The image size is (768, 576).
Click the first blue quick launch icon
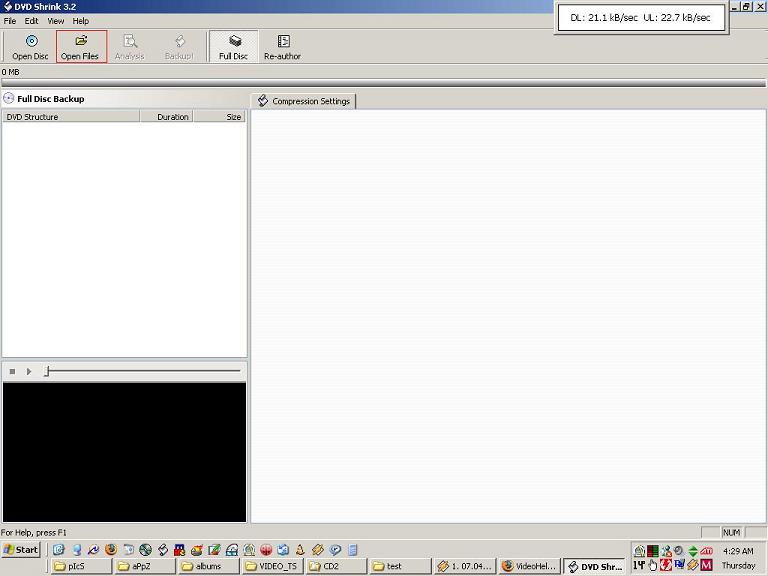click(59, 550)
